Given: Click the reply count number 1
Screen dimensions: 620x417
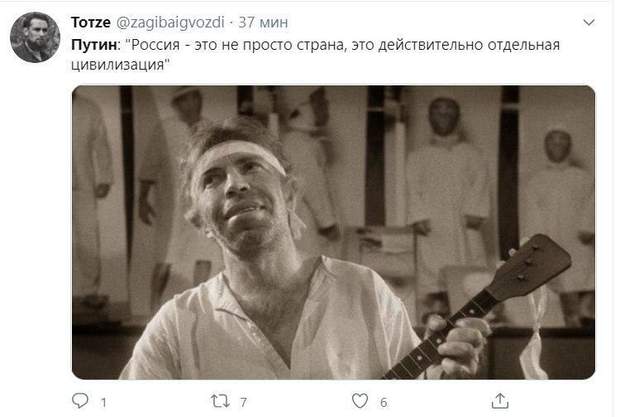Looking at the screenshot, I should click(x=104, y=402).
